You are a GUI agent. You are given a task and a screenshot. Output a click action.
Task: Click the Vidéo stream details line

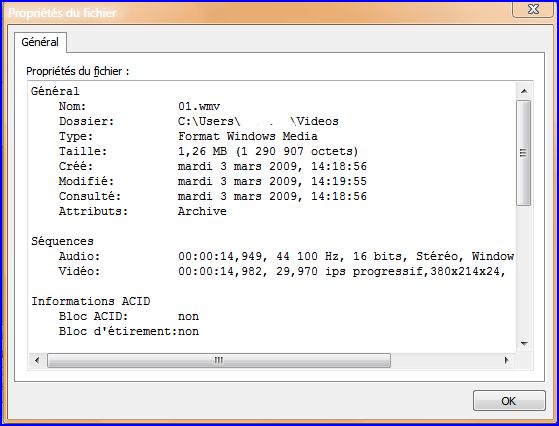pos(342,271)
